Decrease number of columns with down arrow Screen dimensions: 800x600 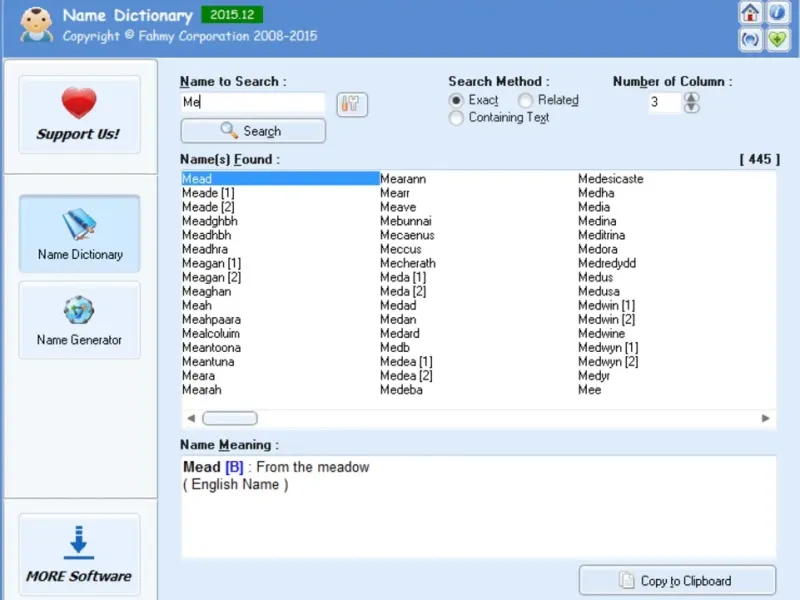pos(691,107)
